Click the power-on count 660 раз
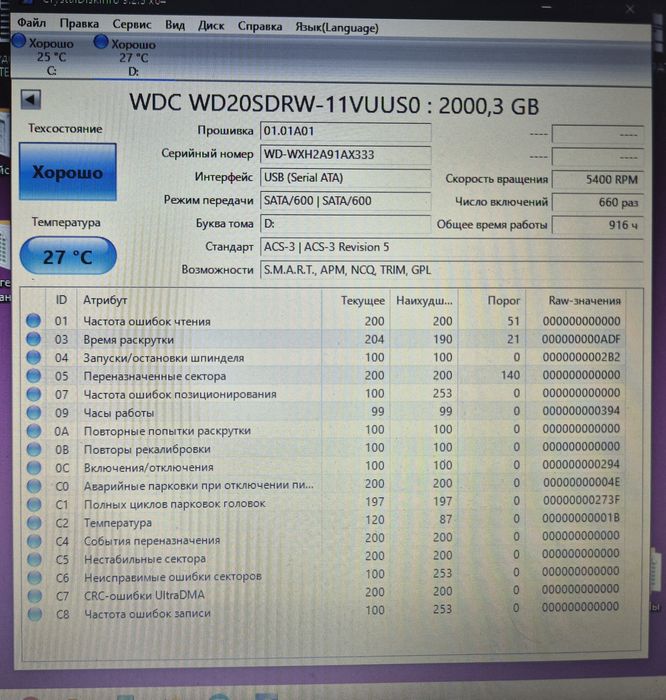The height and width of the screenshot is (700, 666). click(598, 202)
